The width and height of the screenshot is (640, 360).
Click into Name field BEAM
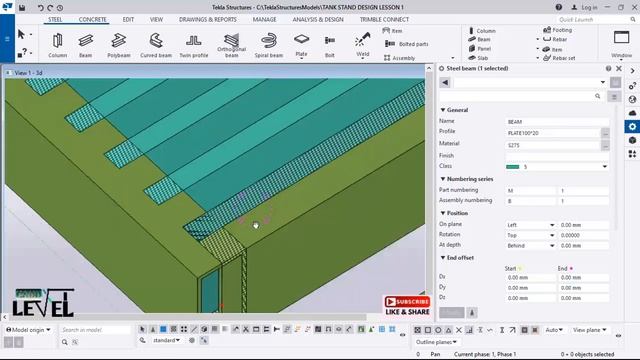pyautogui.click(x=557, y=122)
